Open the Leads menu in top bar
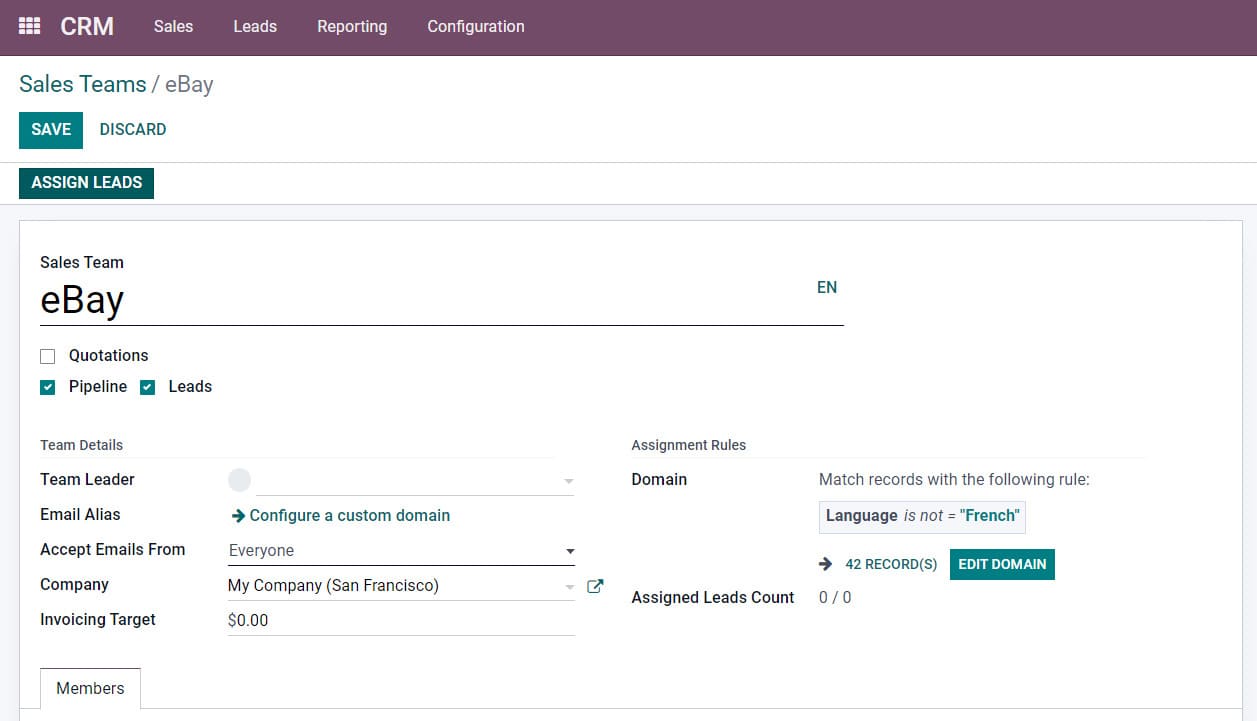The height and width of the screenshot is (721, 1257). (x=255, y=27)
